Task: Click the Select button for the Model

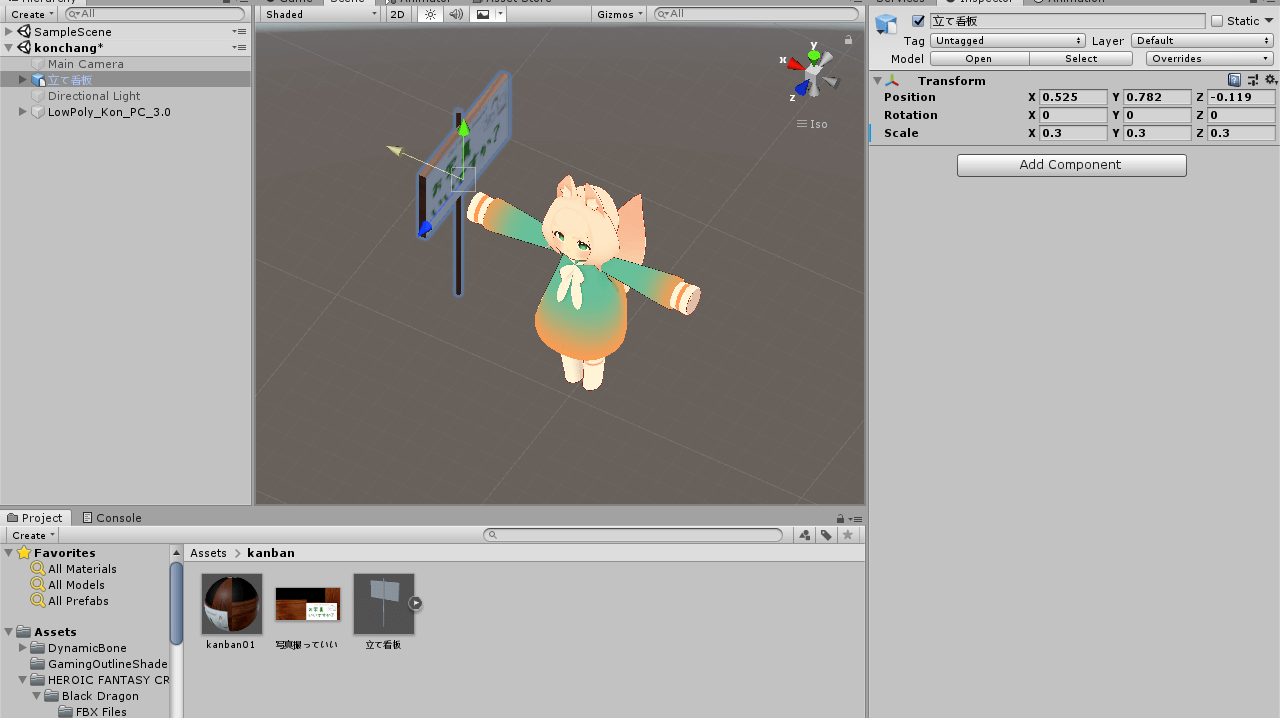Action: tap(1081, 58)
